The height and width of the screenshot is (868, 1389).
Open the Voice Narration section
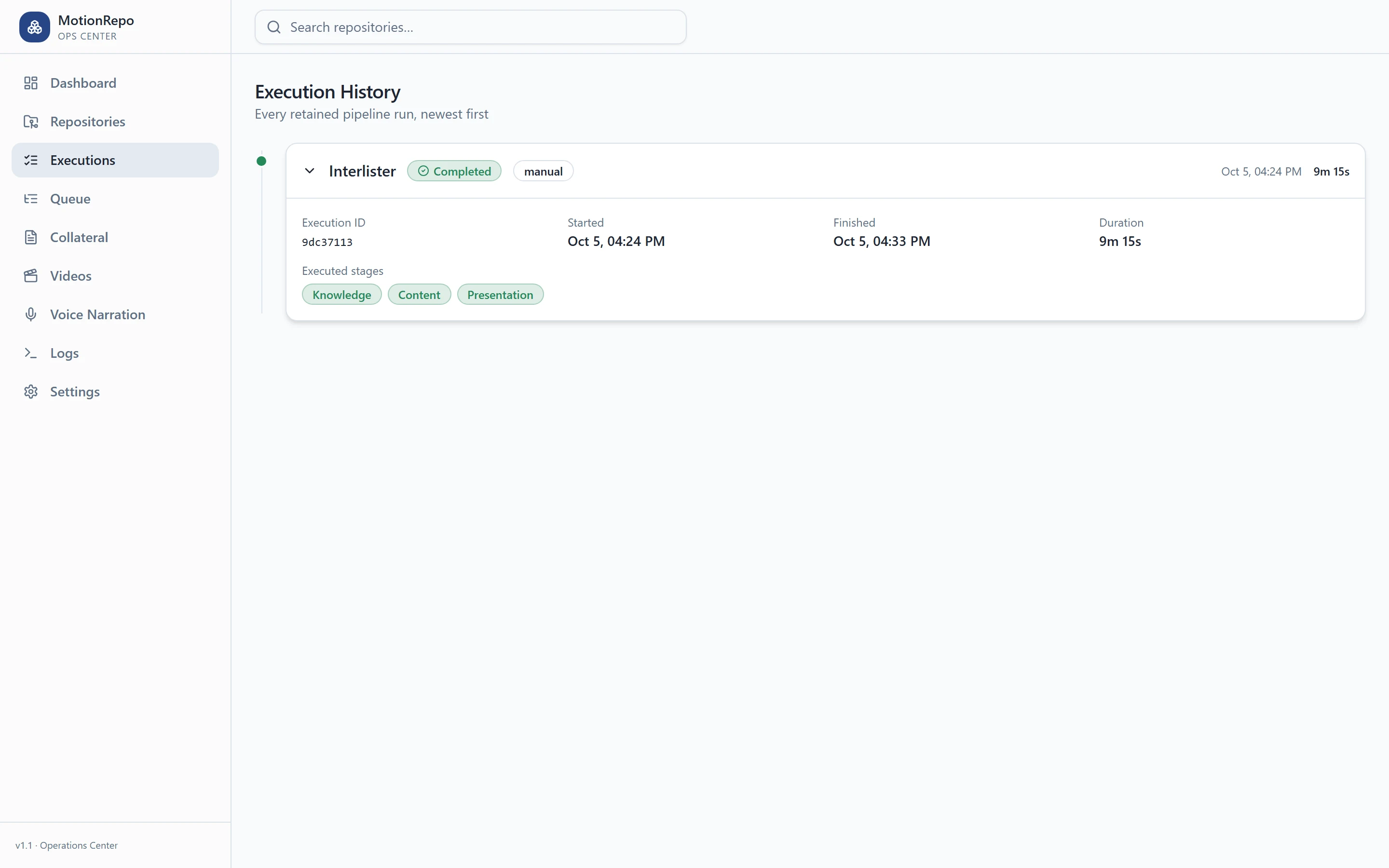pyautogui.click(x=115, y=314)
